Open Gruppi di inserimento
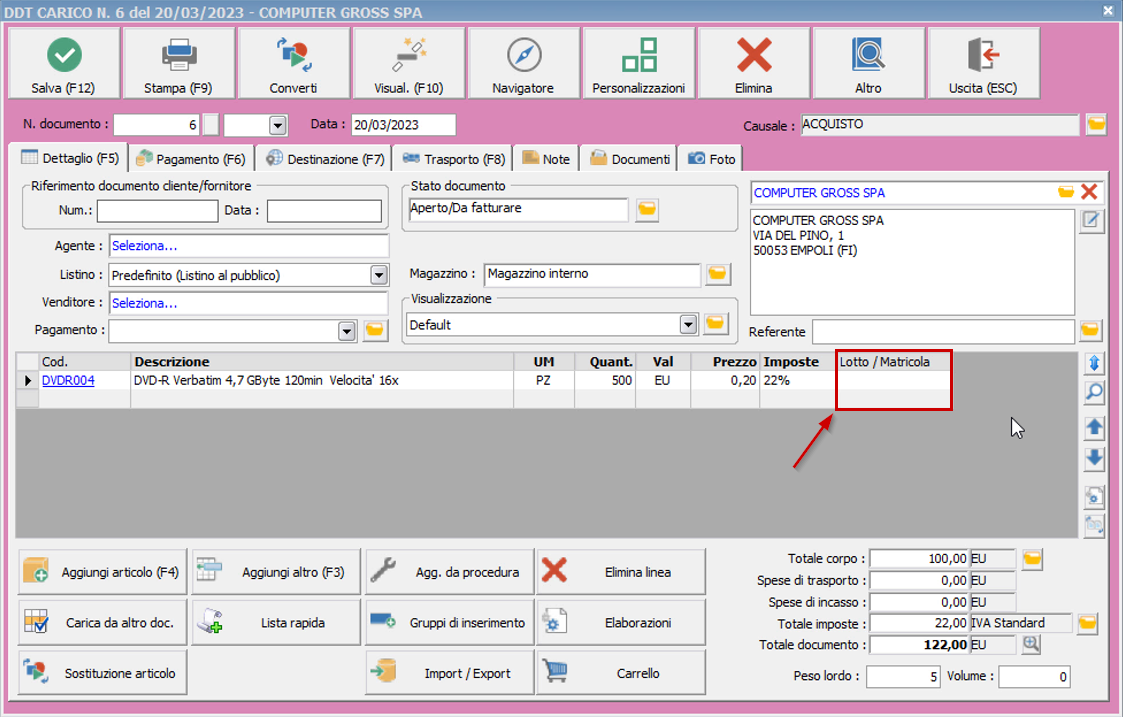The height and width of the screenshot is (717, 1123). (x=450, y=622)
